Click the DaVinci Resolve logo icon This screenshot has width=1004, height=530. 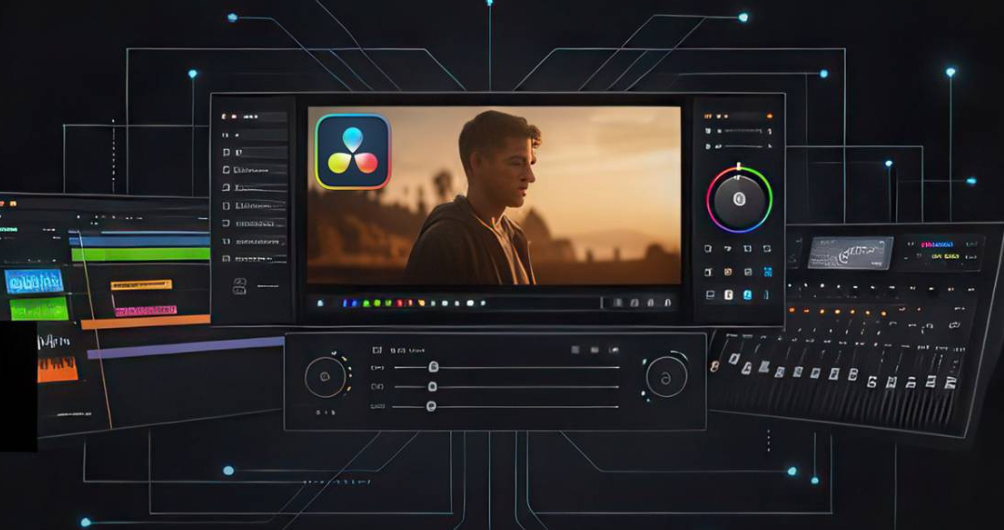(352, 151)
